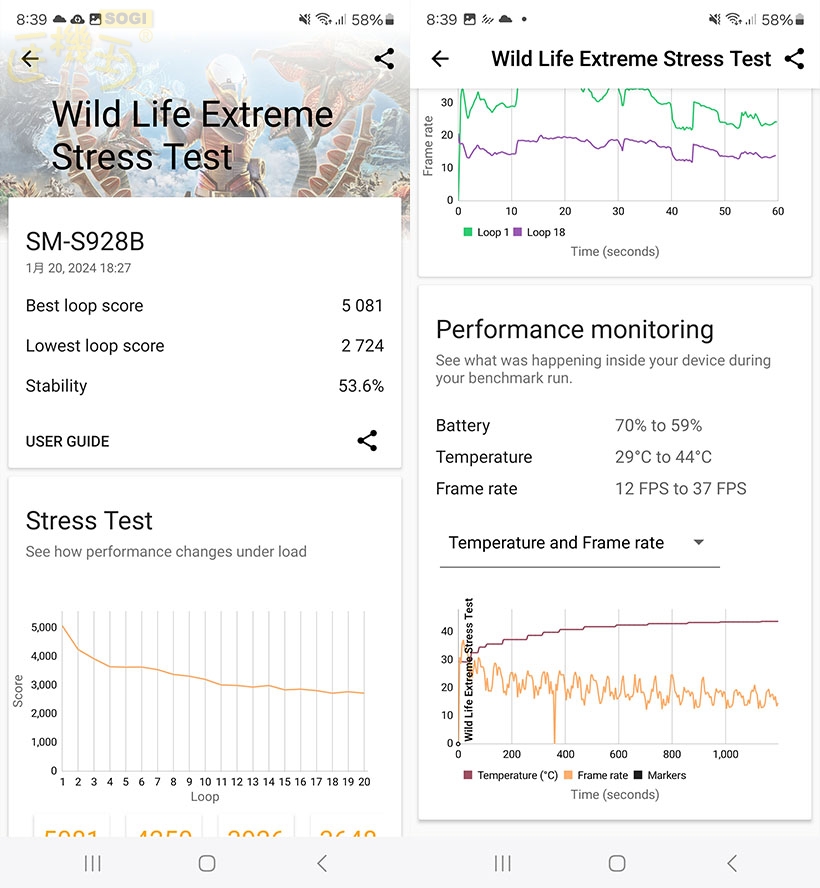
Task: Click the dropdown arrow in Performance monitoring
Action: click(x=699, y=543)
